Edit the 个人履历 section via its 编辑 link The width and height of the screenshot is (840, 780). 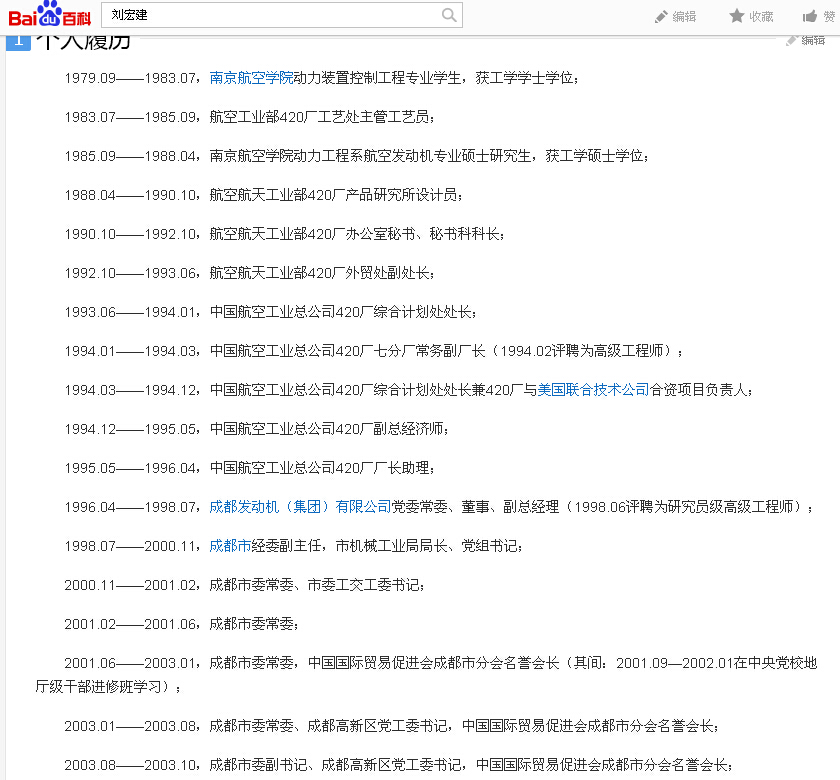coord(806,40)
